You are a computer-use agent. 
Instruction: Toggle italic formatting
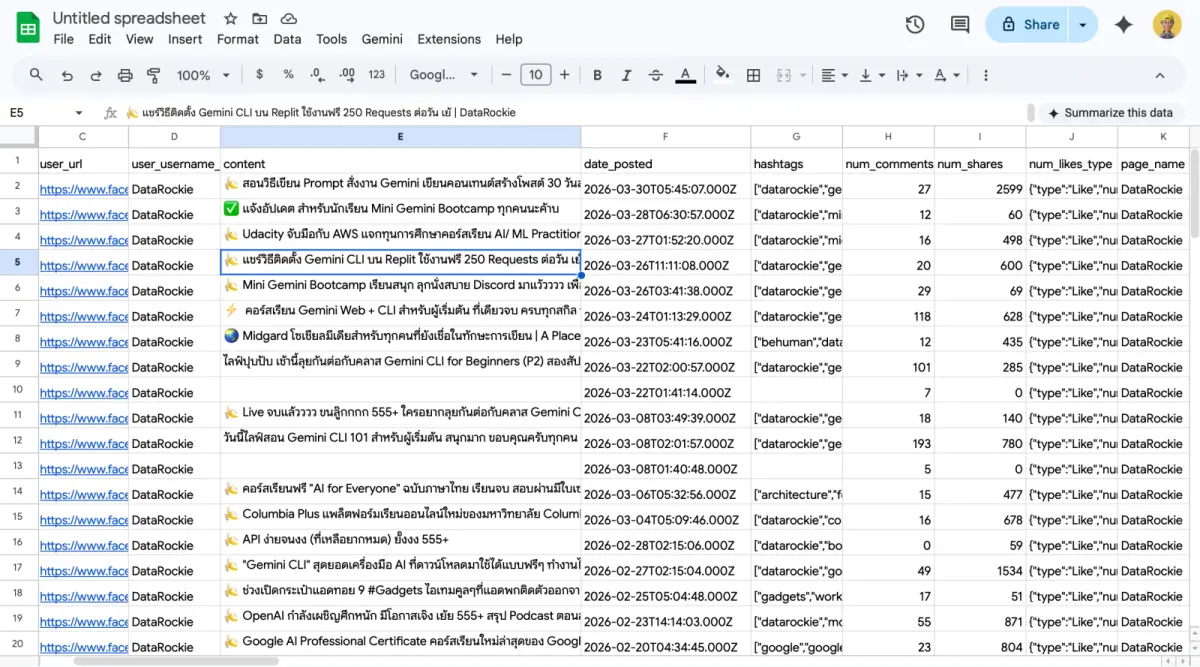[625, 74]
